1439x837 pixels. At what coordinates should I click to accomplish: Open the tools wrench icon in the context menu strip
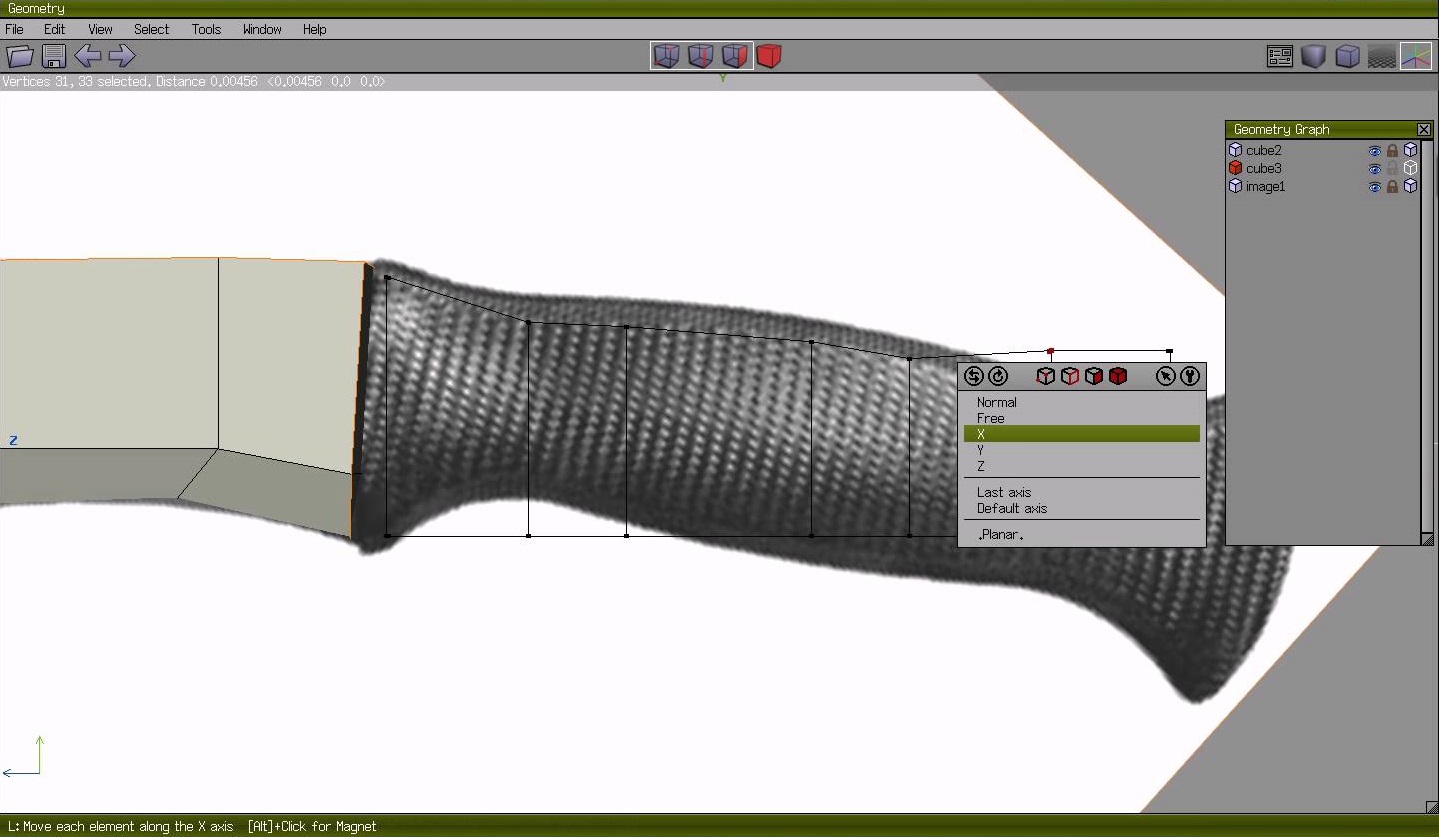pos(1190,376)
